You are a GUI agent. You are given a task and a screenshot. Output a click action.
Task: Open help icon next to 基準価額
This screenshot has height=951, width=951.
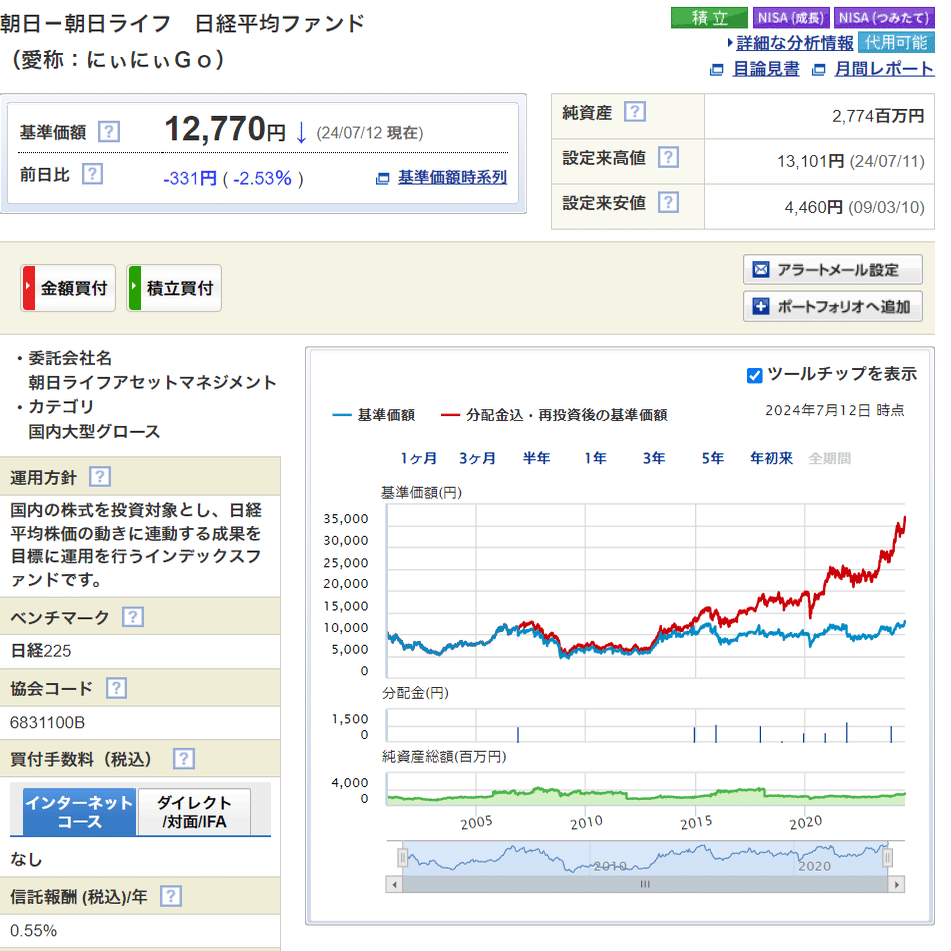pos(109,132)
